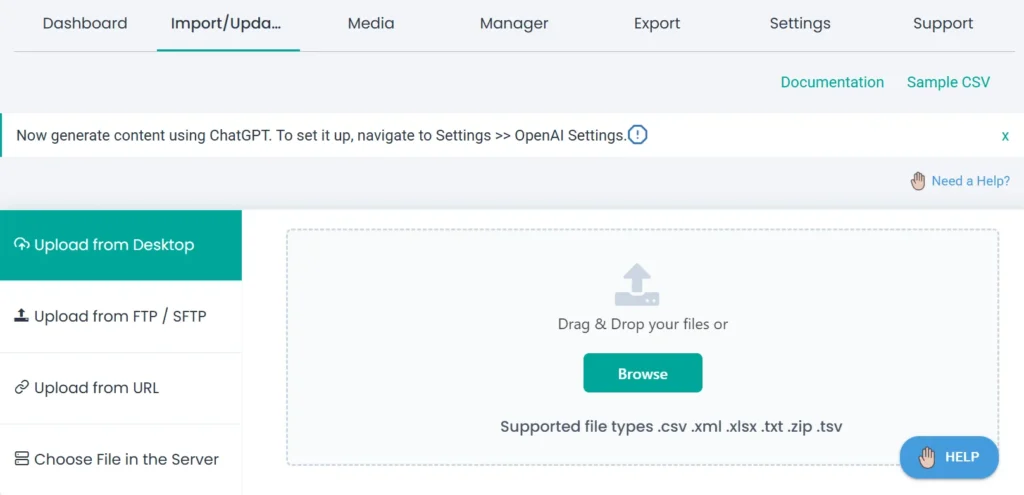Click the hand icon on HELP button
The image size is (1024, 495).
pyautogui.click(x=927, y=457)
